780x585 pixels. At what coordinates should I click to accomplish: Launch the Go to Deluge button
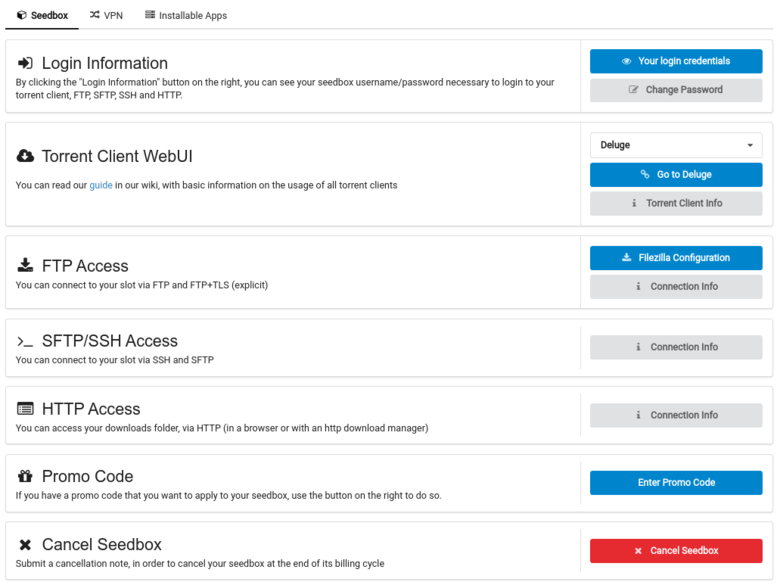coord(676,175)
